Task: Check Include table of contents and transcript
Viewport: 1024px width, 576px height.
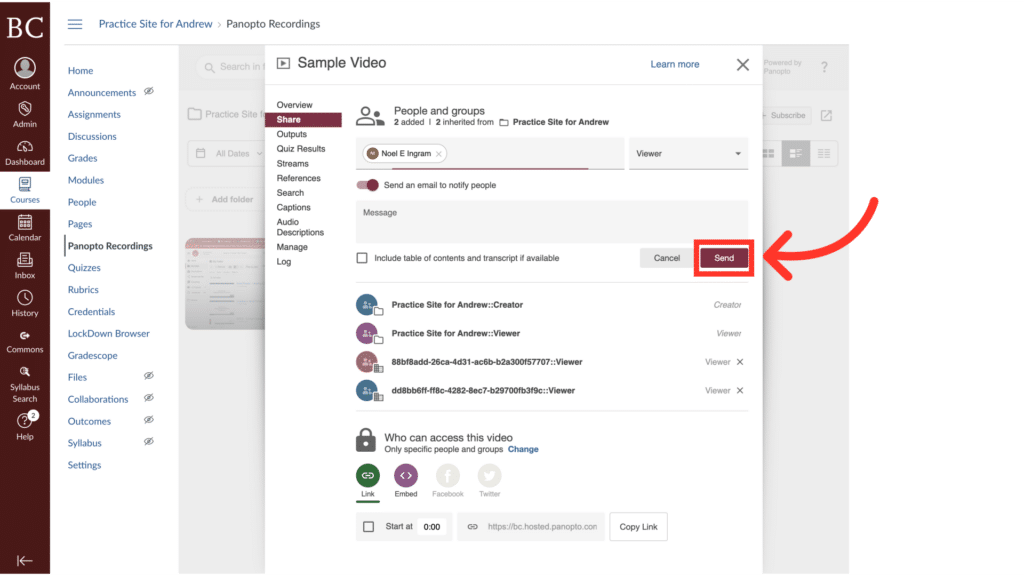Action: pyautogui.click(x=362, y=258)
